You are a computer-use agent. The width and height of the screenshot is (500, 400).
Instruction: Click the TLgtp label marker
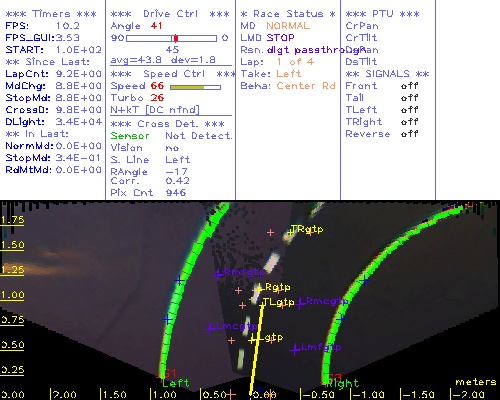[278, 302]
